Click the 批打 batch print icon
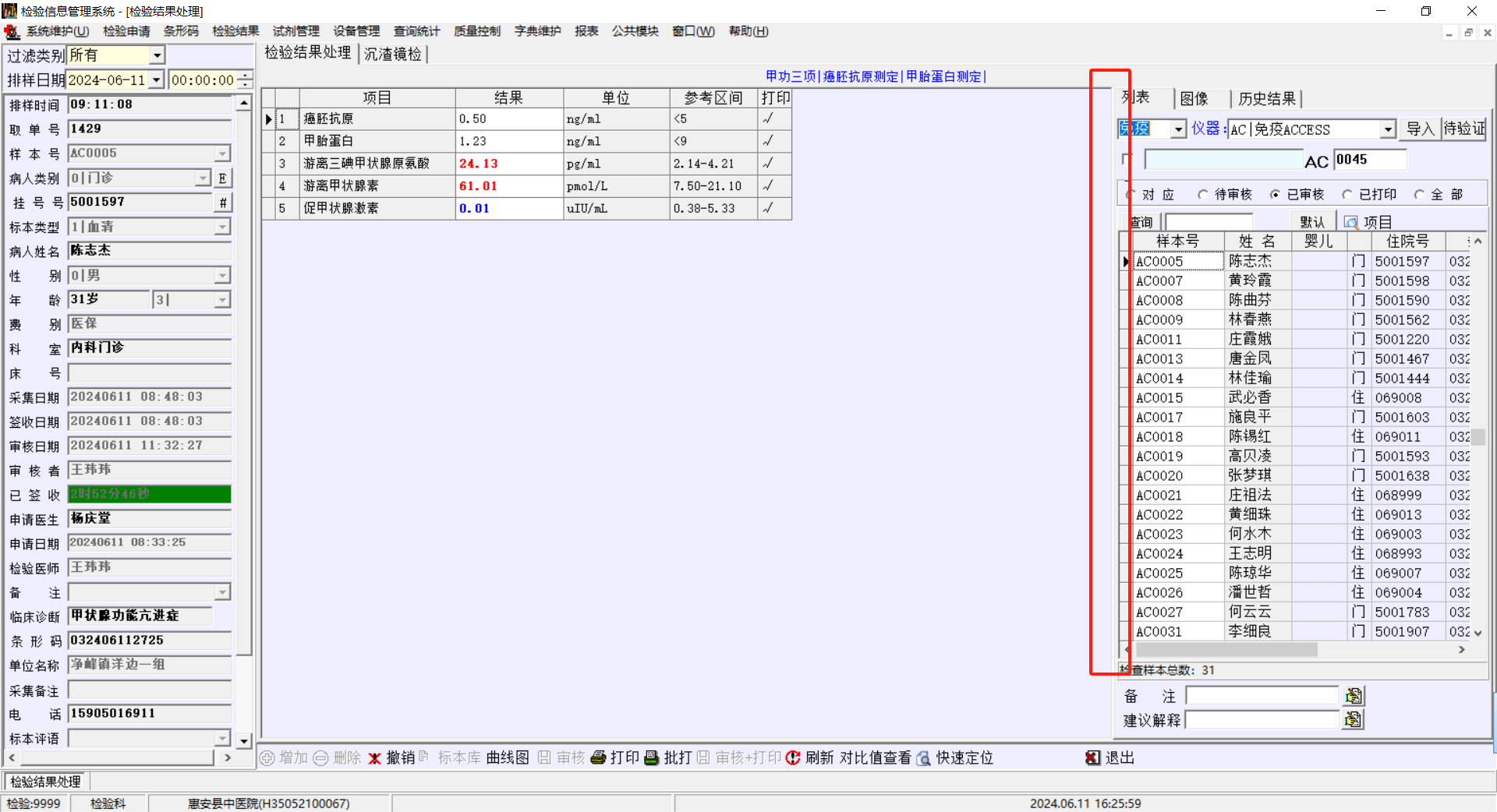This screenshot has height=812, width=1497. [652, 757]
